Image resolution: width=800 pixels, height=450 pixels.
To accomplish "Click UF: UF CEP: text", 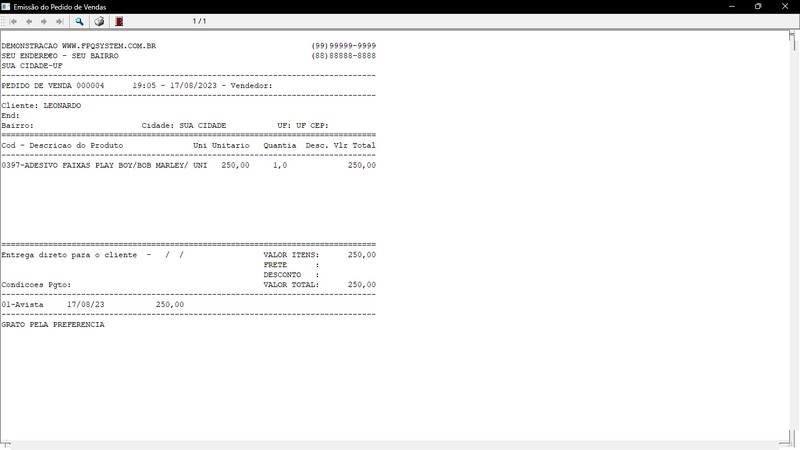I will tap(303, 126).
